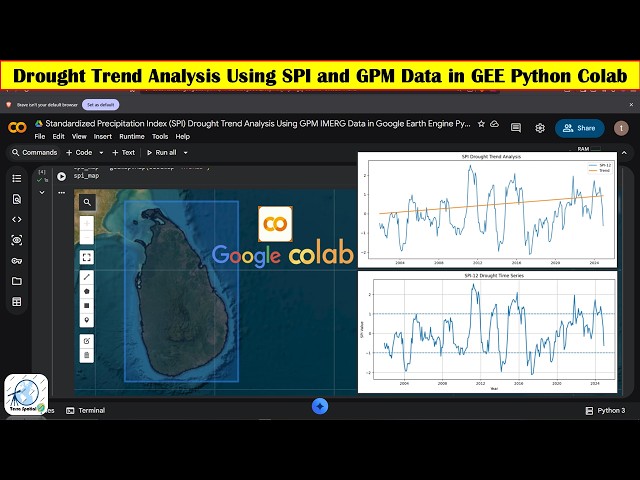Open the File menu
The image size is (640, 480).
(x=40, y=137)
